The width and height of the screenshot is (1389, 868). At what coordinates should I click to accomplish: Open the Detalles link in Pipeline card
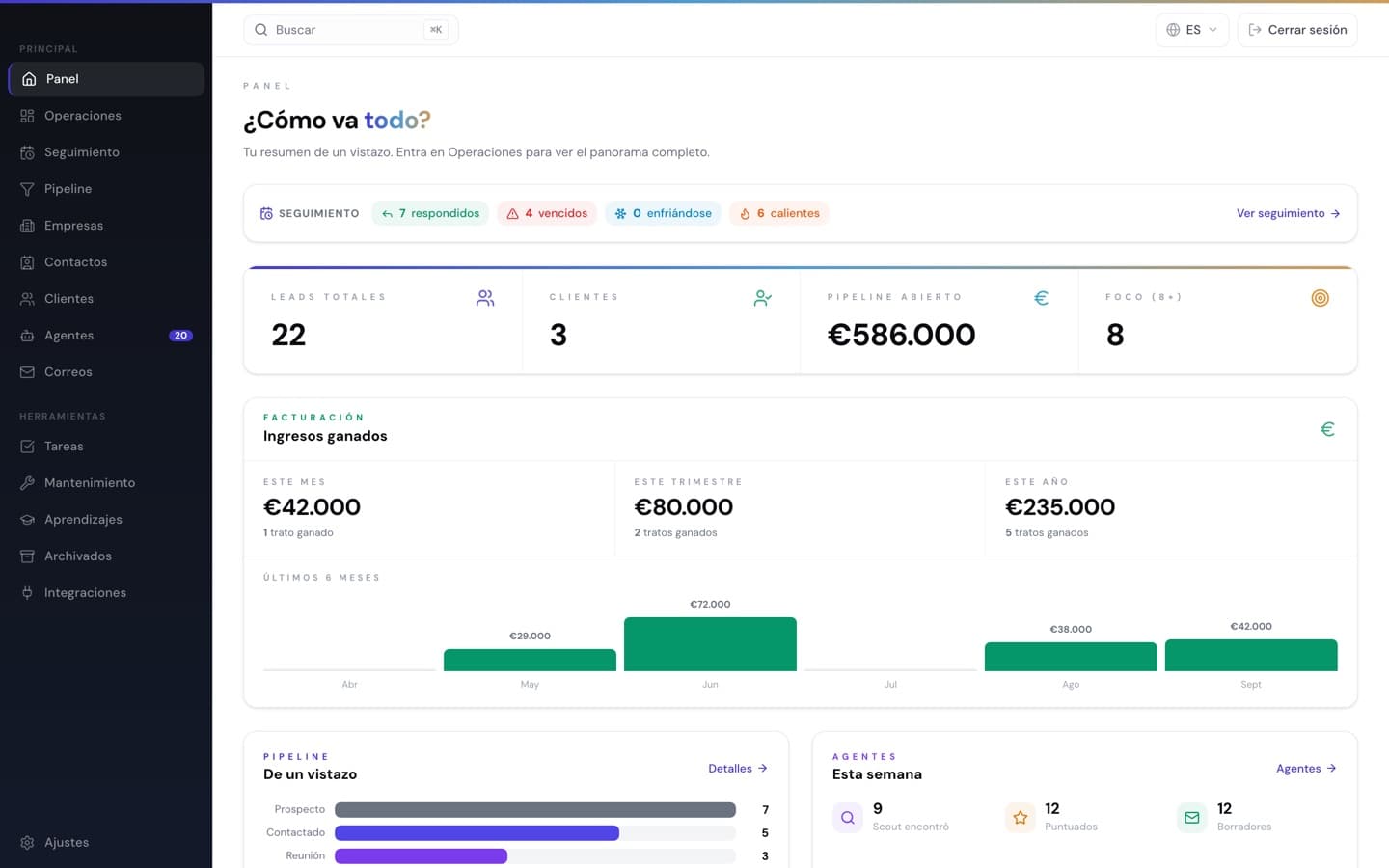coord(738,769)
